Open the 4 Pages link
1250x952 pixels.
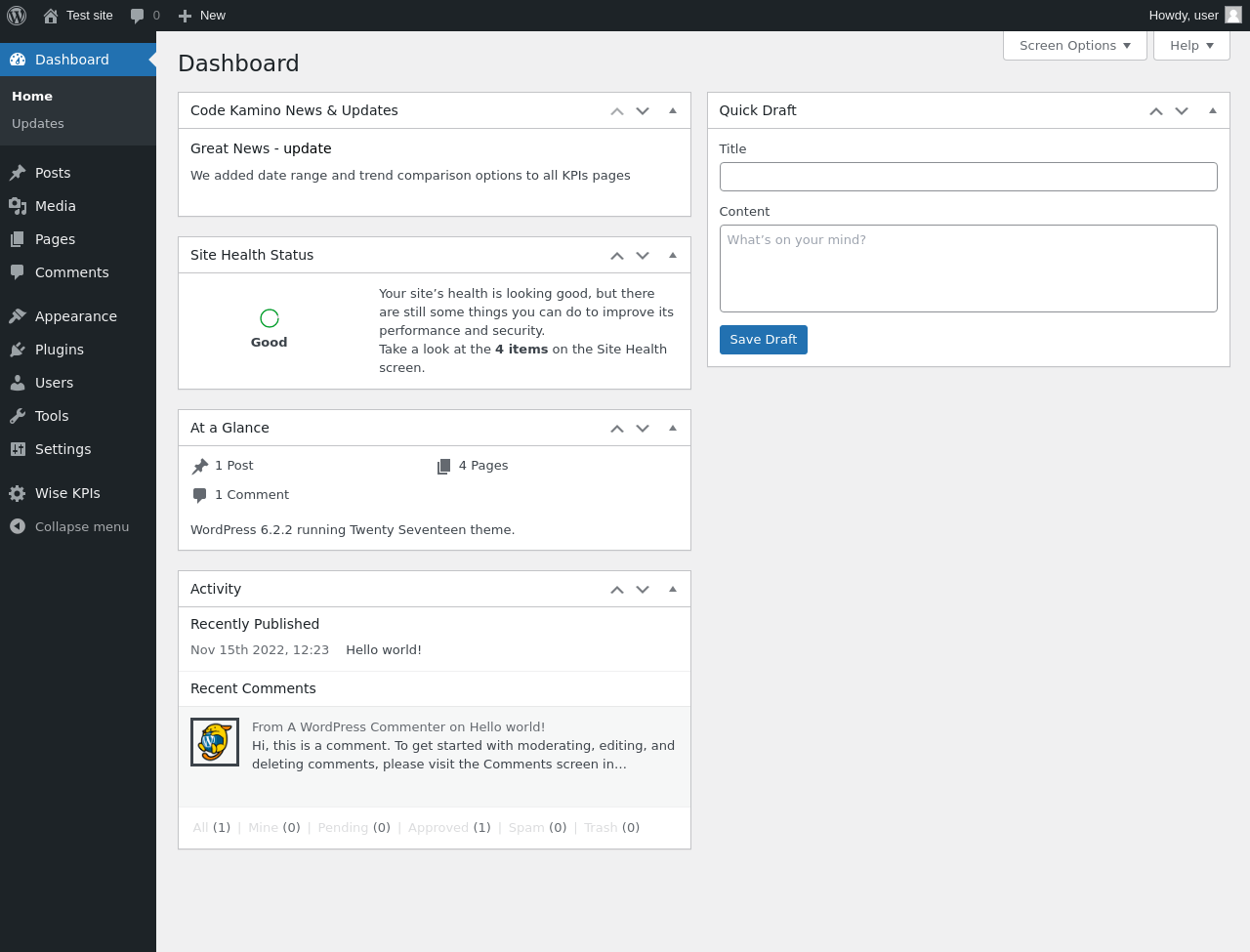tap(483, 466)
